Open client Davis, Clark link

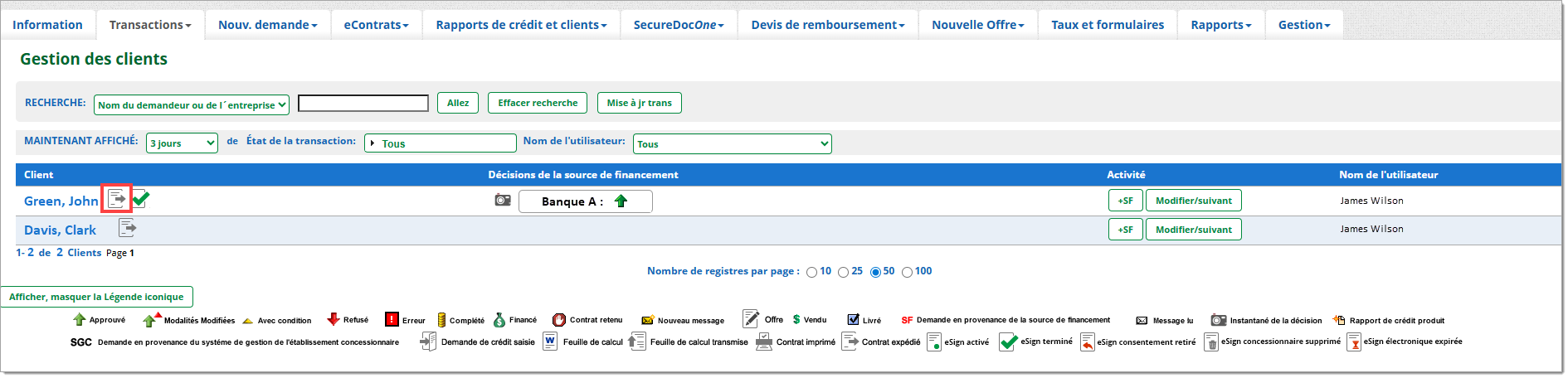[60, 230]
